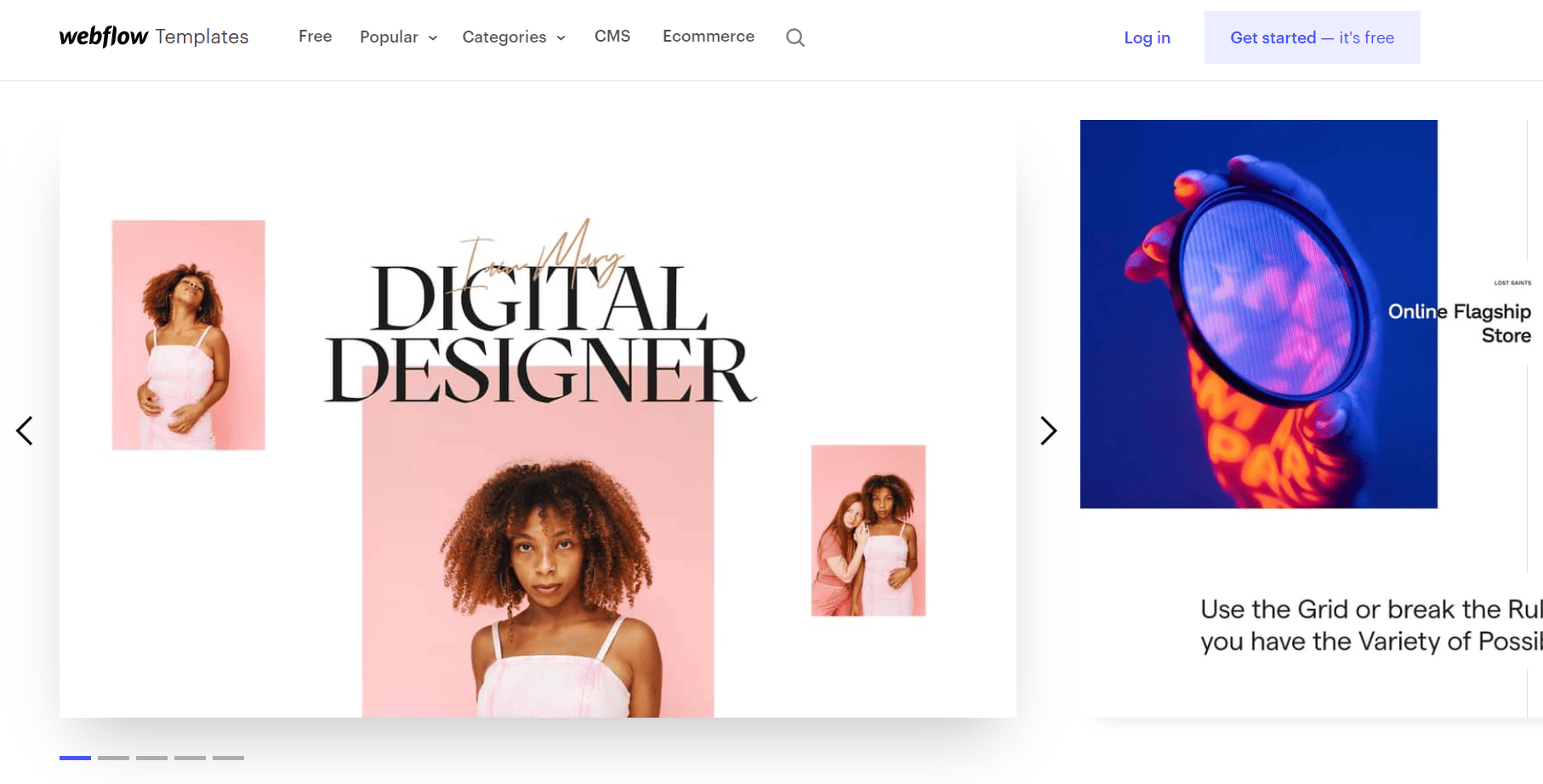Open the Free templates link

coord(315,37)
